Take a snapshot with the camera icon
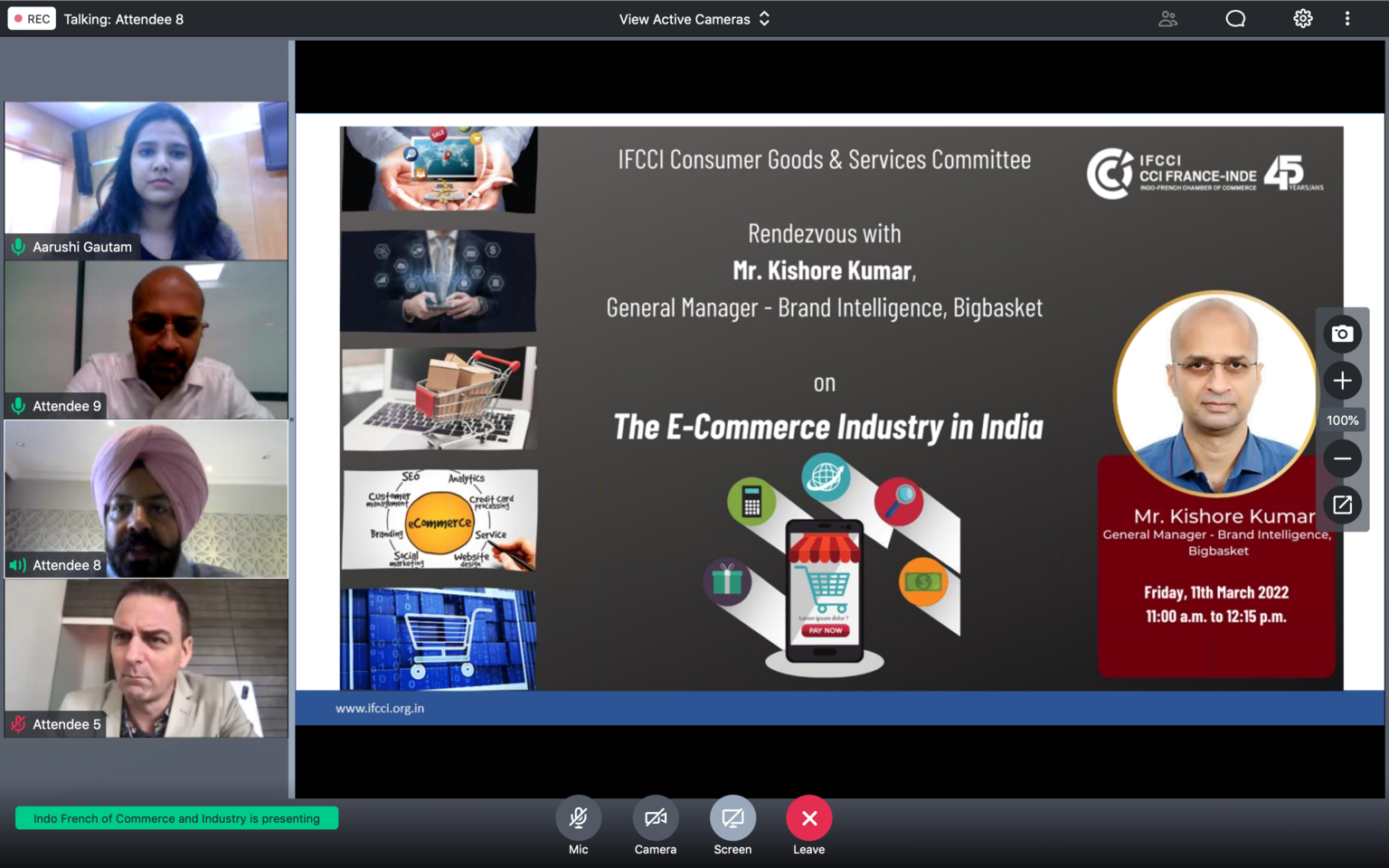Image resolution: width=1389 pixels, height=868 pixels. [x=1342, y=334]
